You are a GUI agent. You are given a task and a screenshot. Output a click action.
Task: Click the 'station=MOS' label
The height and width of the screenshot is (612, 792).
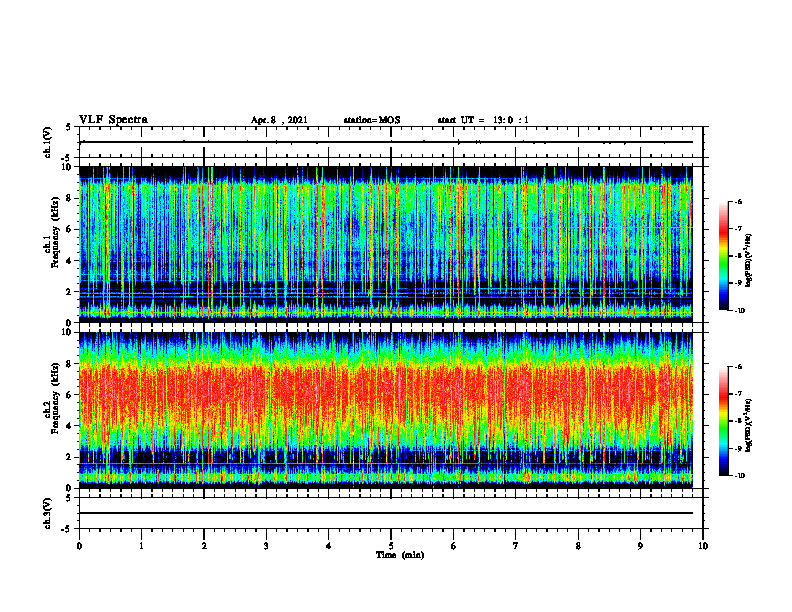(x=372, y=120)
